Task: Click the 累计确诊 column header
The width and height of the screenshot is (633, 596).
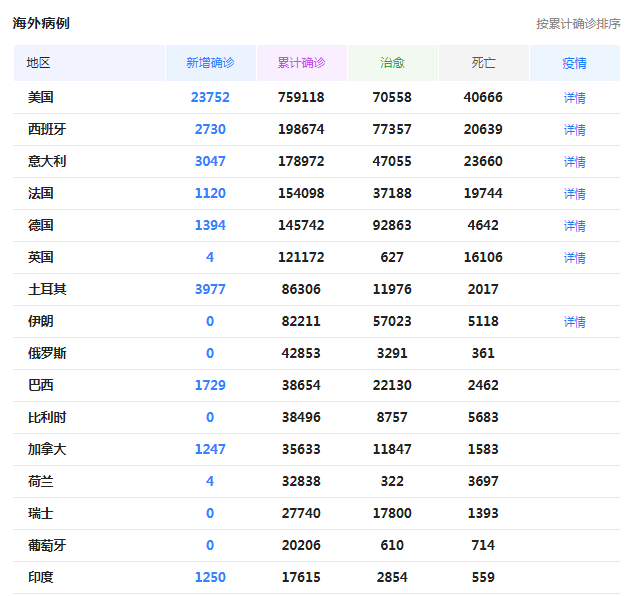Action: coord(302,63)
